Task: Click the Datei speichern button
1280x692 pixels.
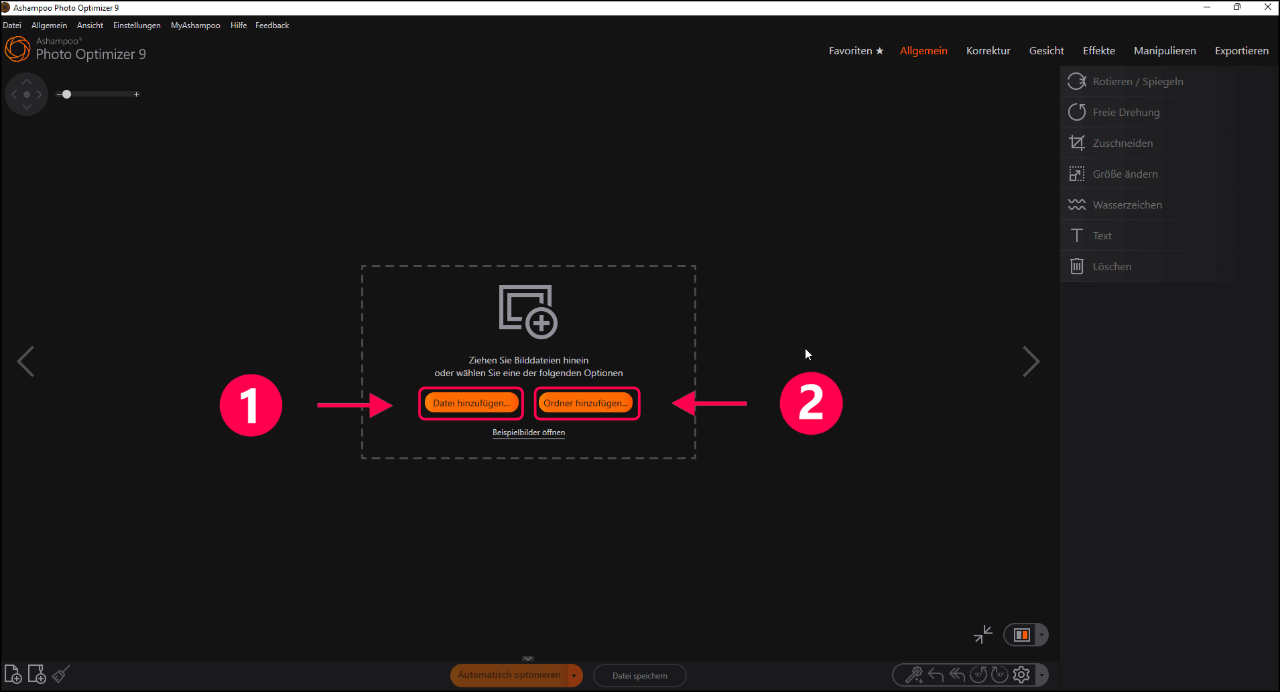Action: pyautogui.click(x=639, y=676)
